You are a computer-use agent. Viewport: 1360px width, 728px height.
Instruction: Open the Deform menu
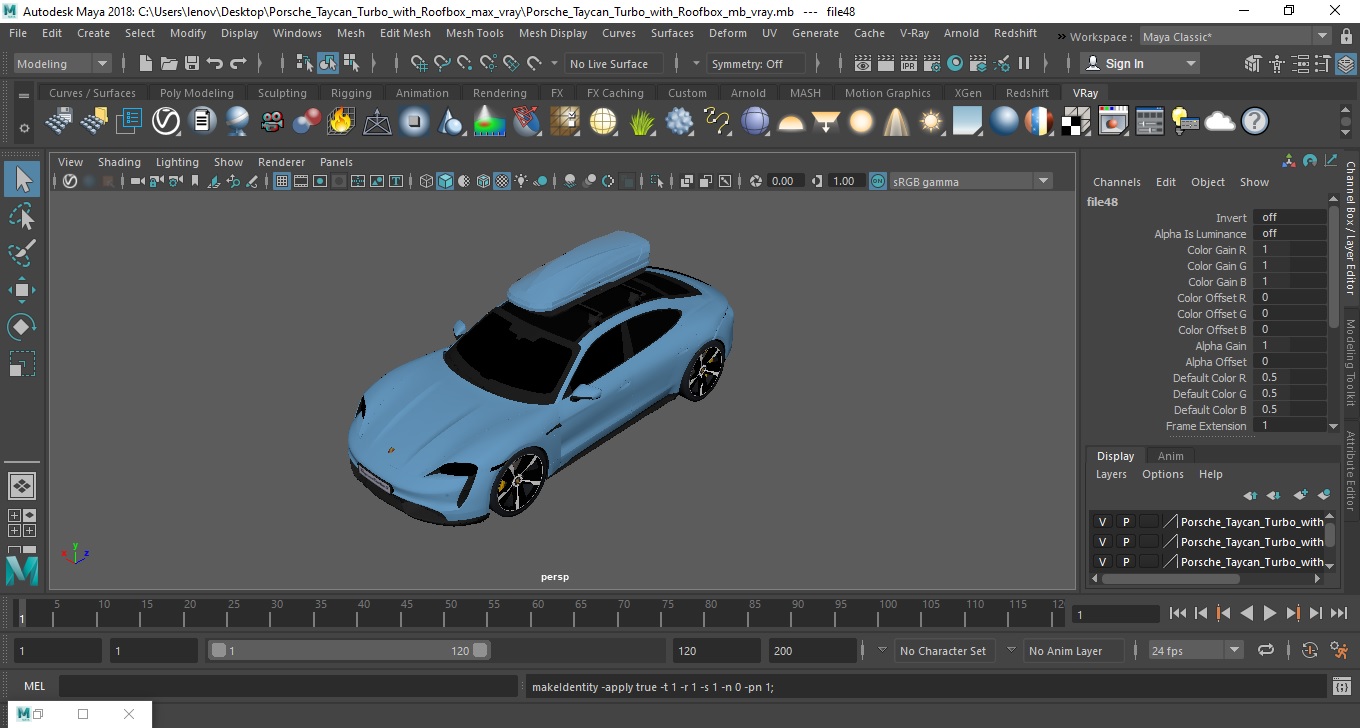tap(727, 33)
